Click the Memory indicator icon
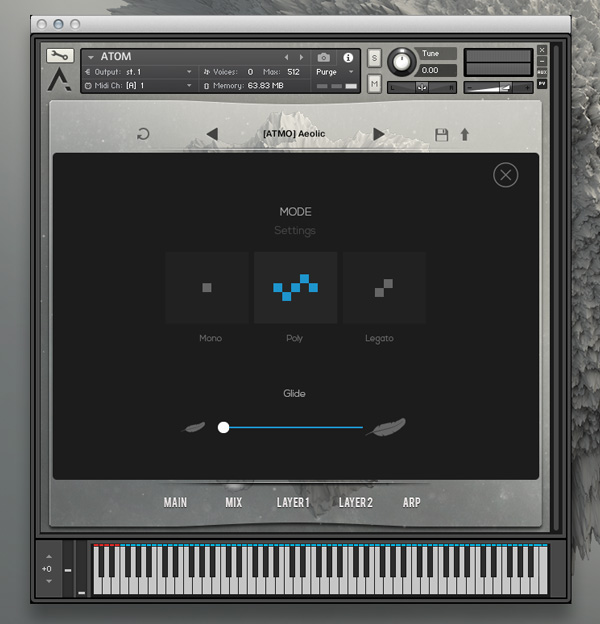The image size is (600, 624). point(206,86)
